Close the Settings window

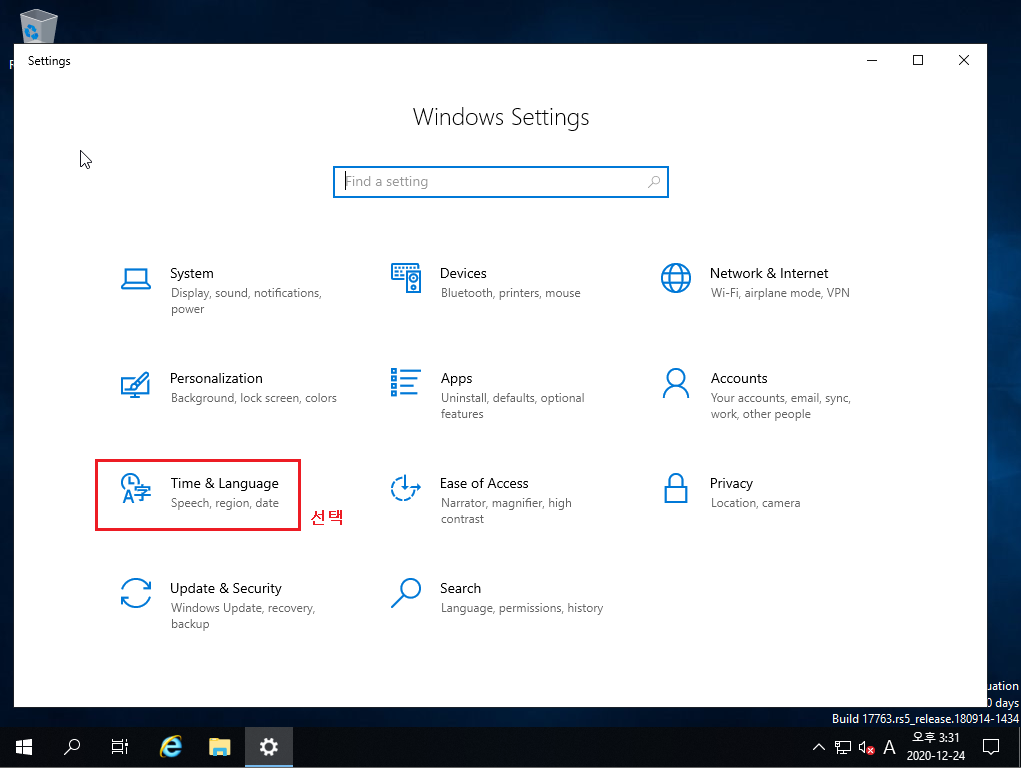point(964,61)
